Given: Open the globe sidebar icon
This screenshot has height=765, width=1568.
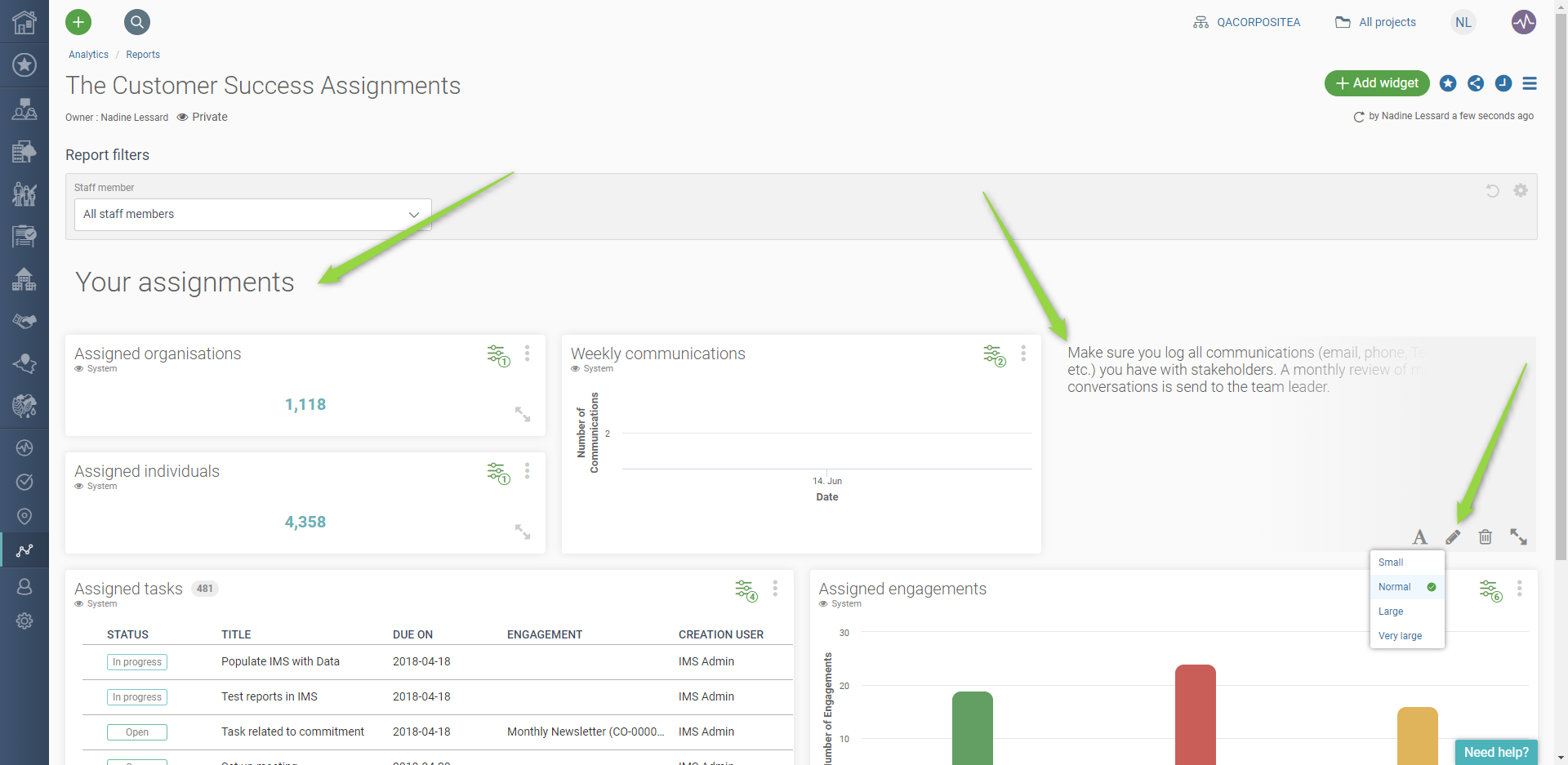Looking at the screenshot, I should point(24,406).
